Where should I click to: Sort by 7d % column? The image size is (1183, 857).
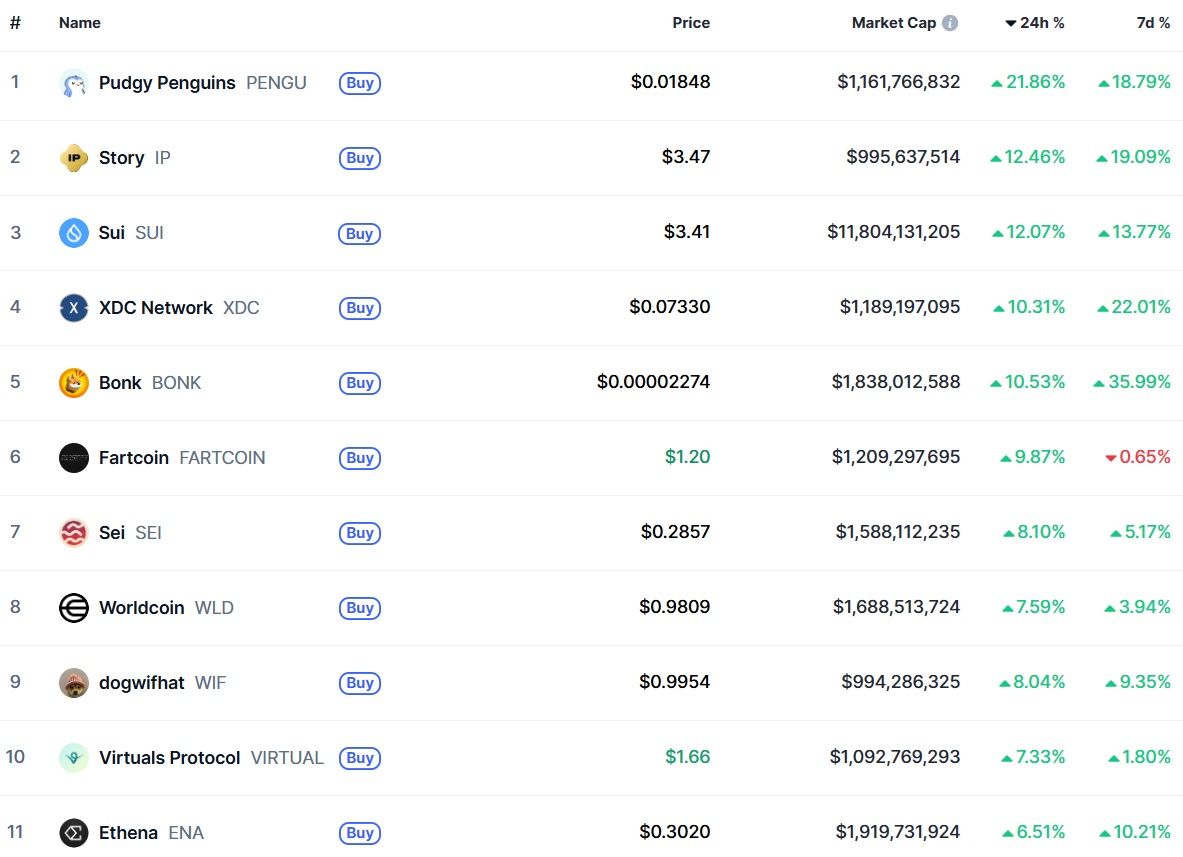(x=1154, y=23)
